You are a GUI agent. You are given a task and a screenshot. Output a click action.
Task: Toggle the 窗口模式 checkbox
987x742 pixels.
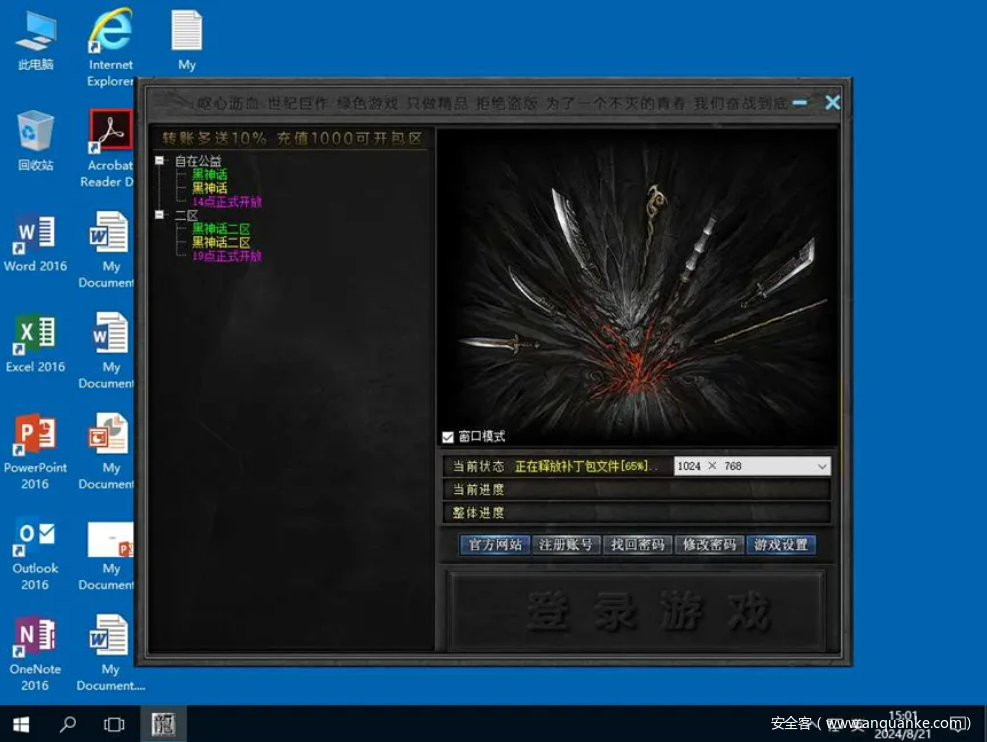click(x=448, y=437)
